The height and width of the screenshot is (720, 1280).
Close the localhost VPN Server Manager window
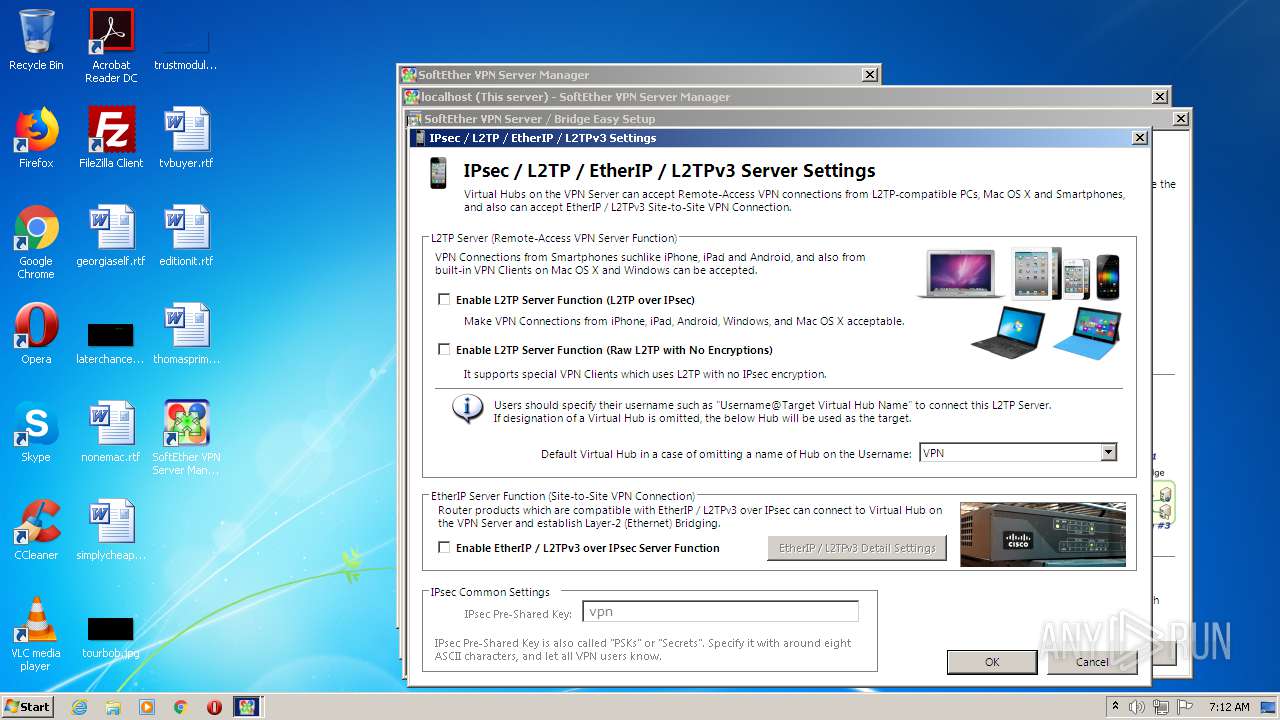pos(1160,97)
